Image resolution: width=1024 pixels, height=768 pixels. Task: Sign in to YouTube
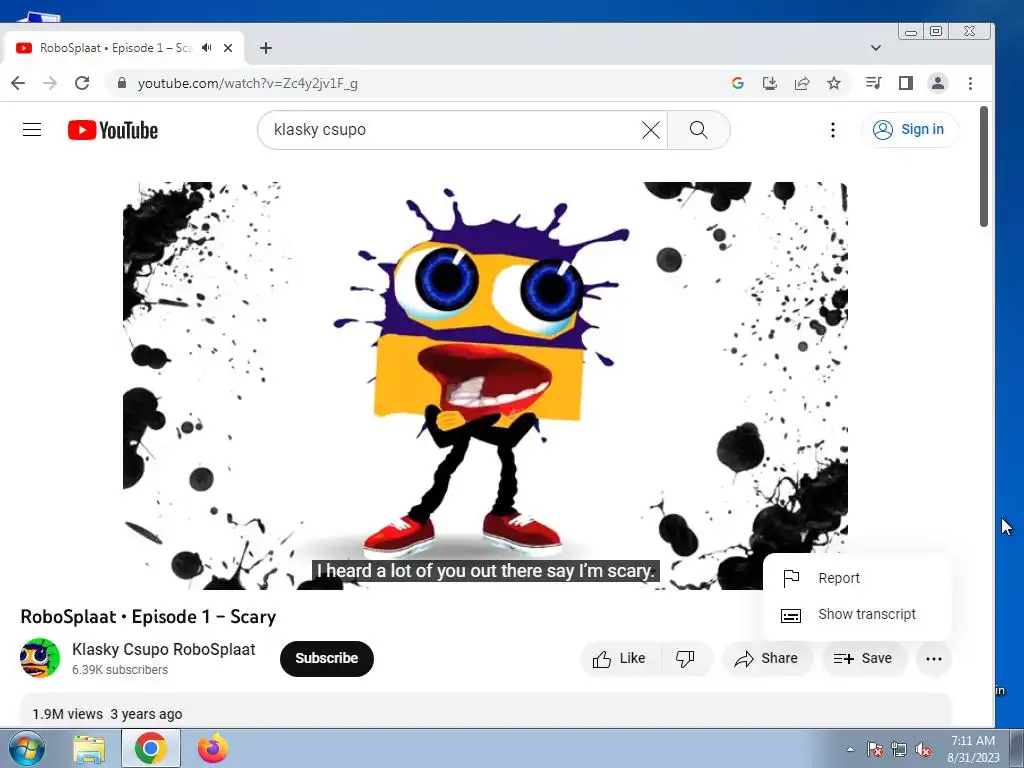click(x=910, y=129)
